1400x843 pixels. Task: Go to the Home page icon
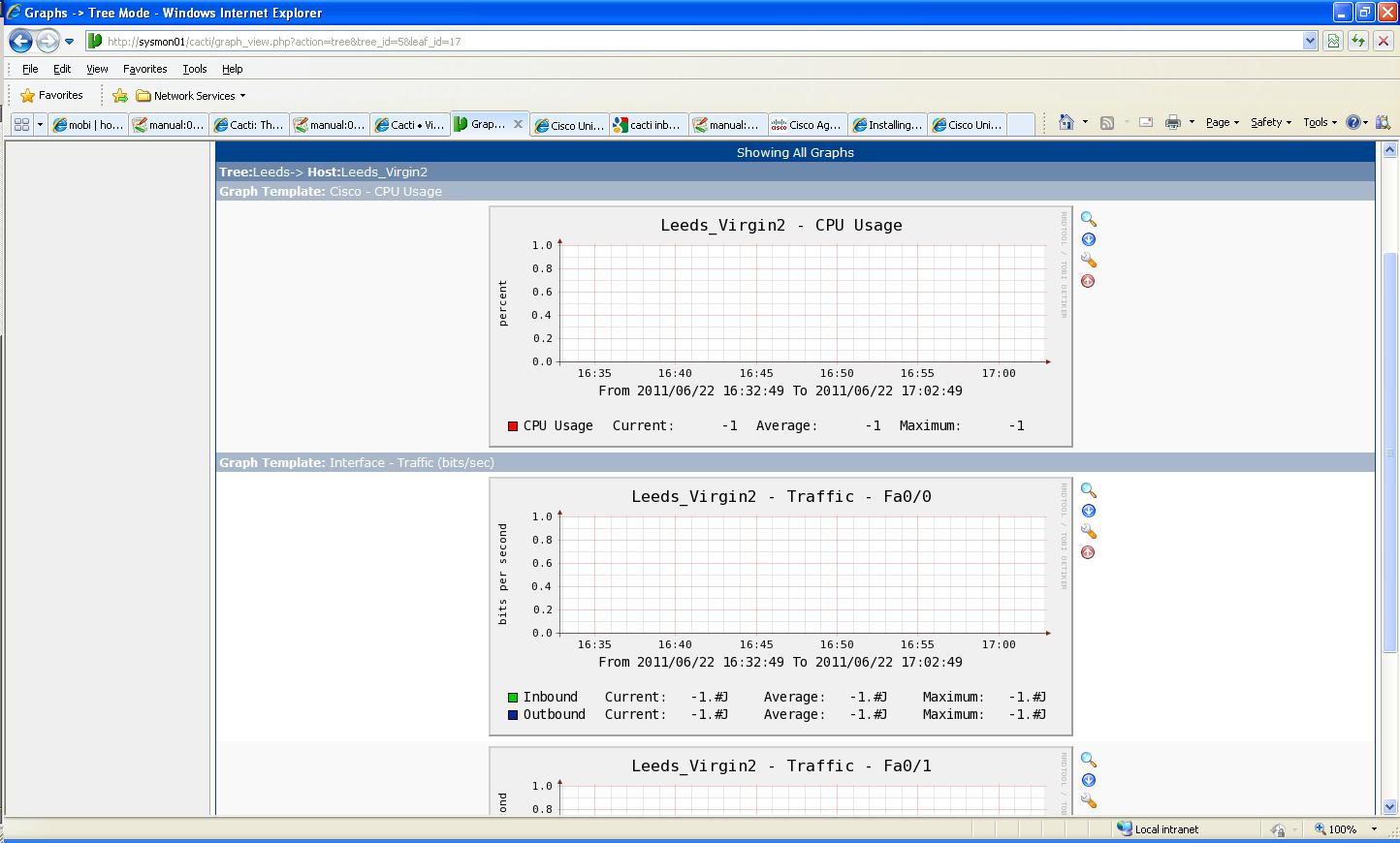click(1066, 122)
